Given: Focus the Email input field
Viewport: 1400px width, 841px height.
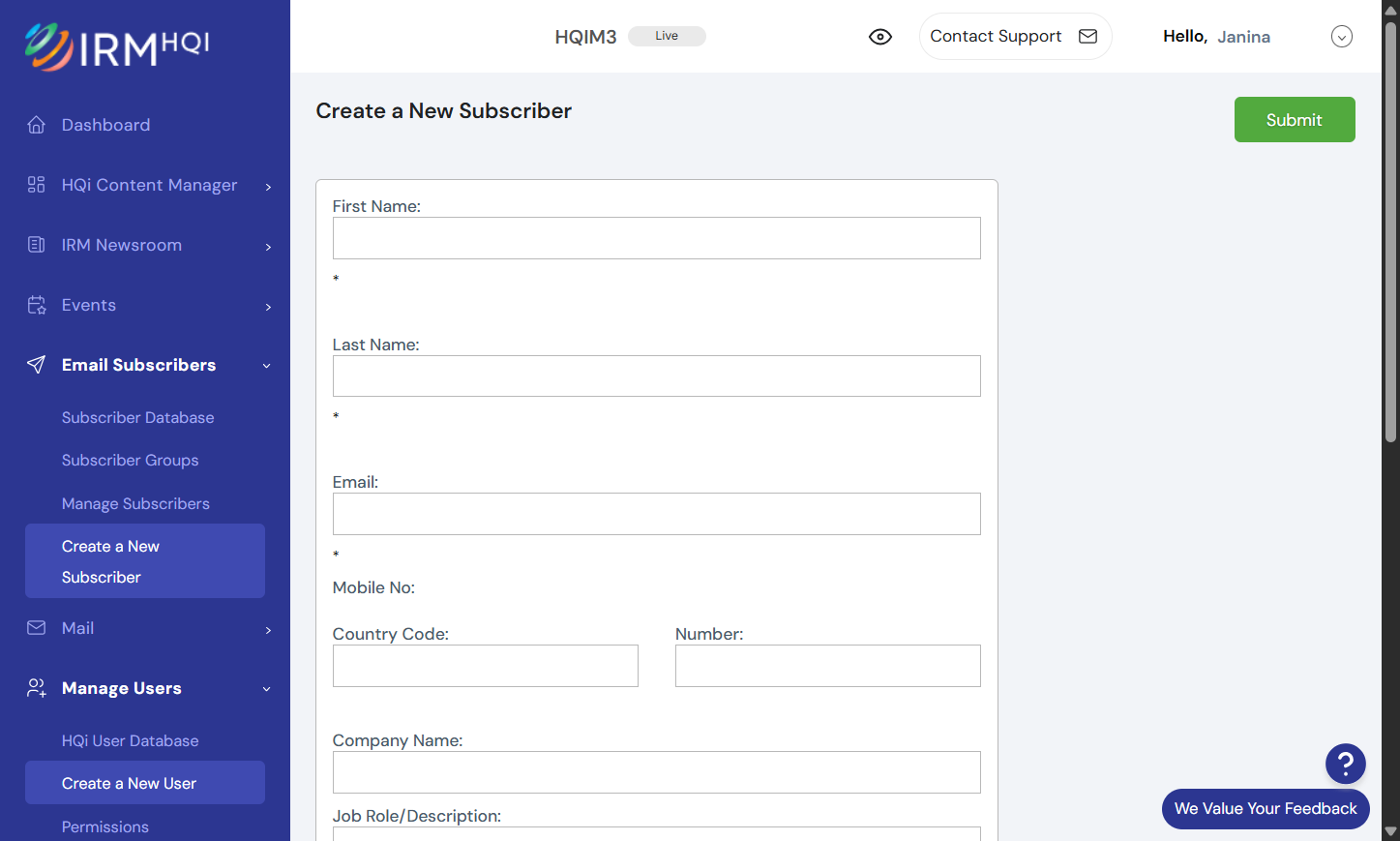Looking at the screenshot, I should pyautogui.click(x=657, y=514).
